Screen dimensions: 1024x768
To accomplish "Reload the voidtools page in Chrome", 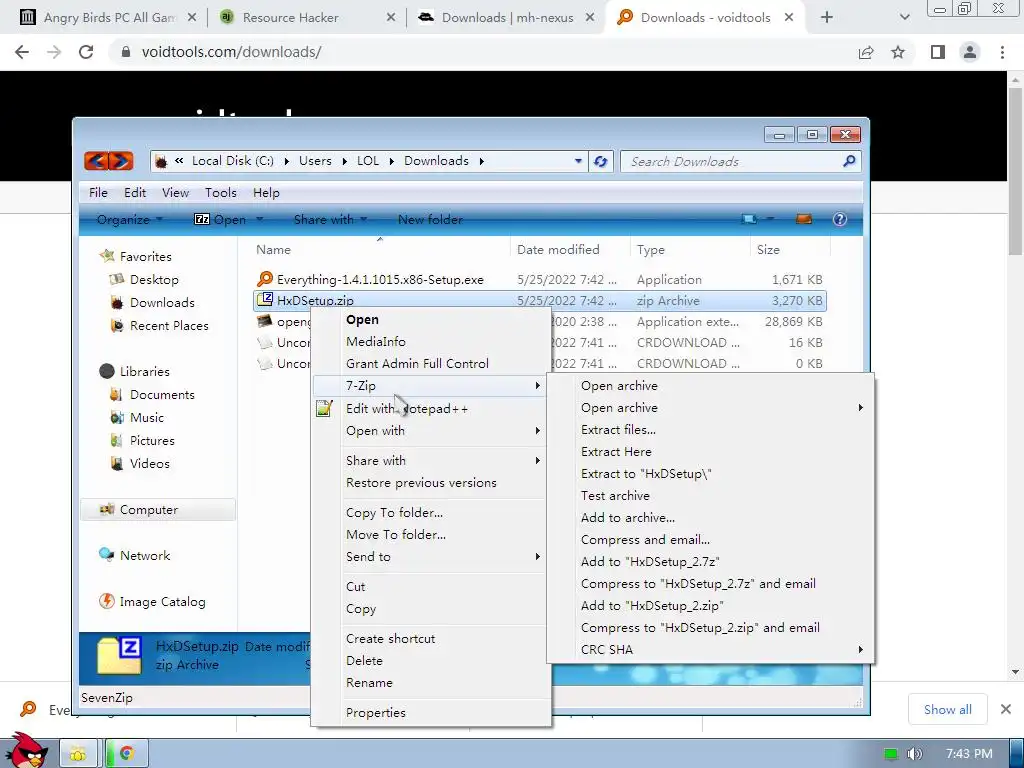I will [x=86, y=52].
